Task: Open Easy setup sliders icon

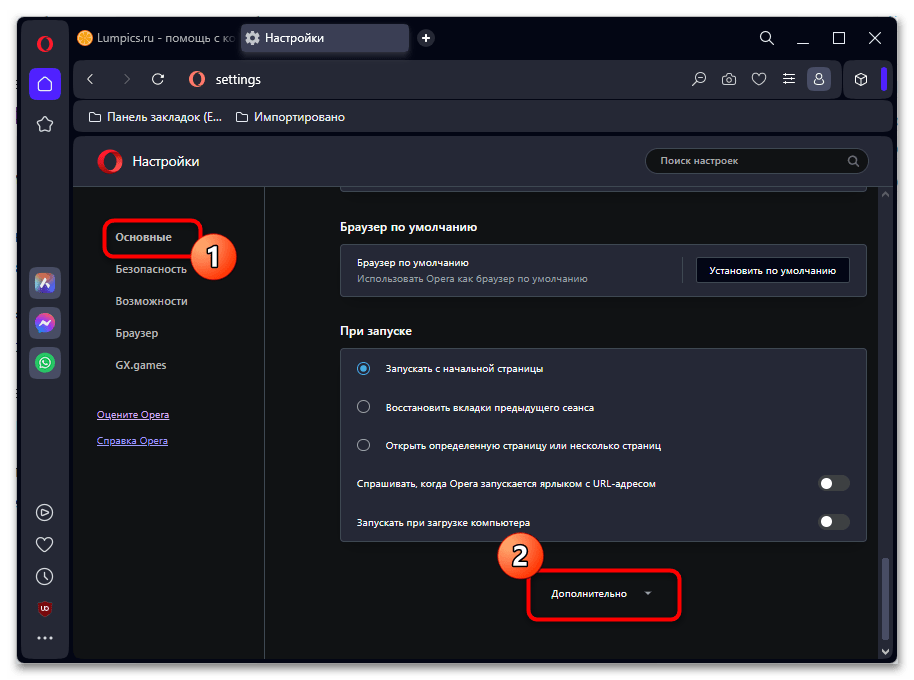Action: point(789,79)
